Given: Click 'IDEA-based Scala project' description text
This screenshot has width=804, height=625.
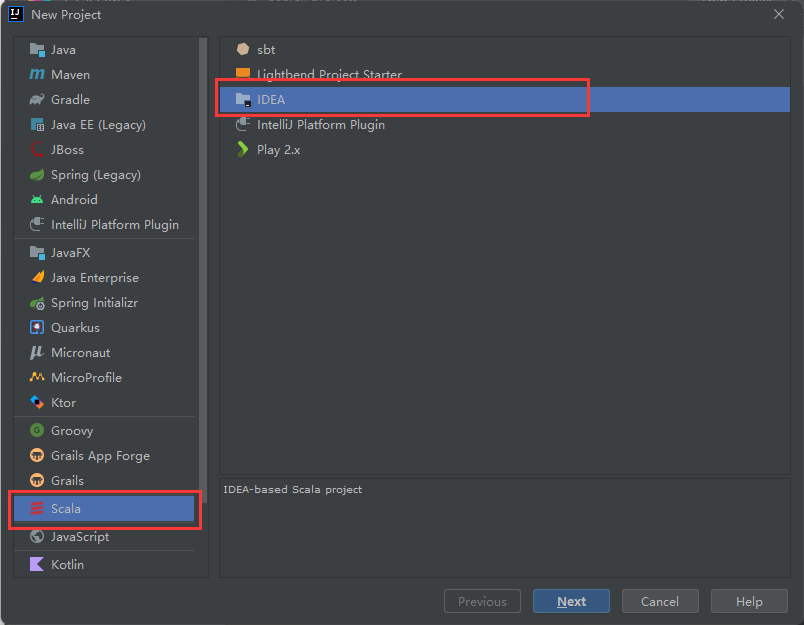Looking at the screenshot, I should pos(293,490).
